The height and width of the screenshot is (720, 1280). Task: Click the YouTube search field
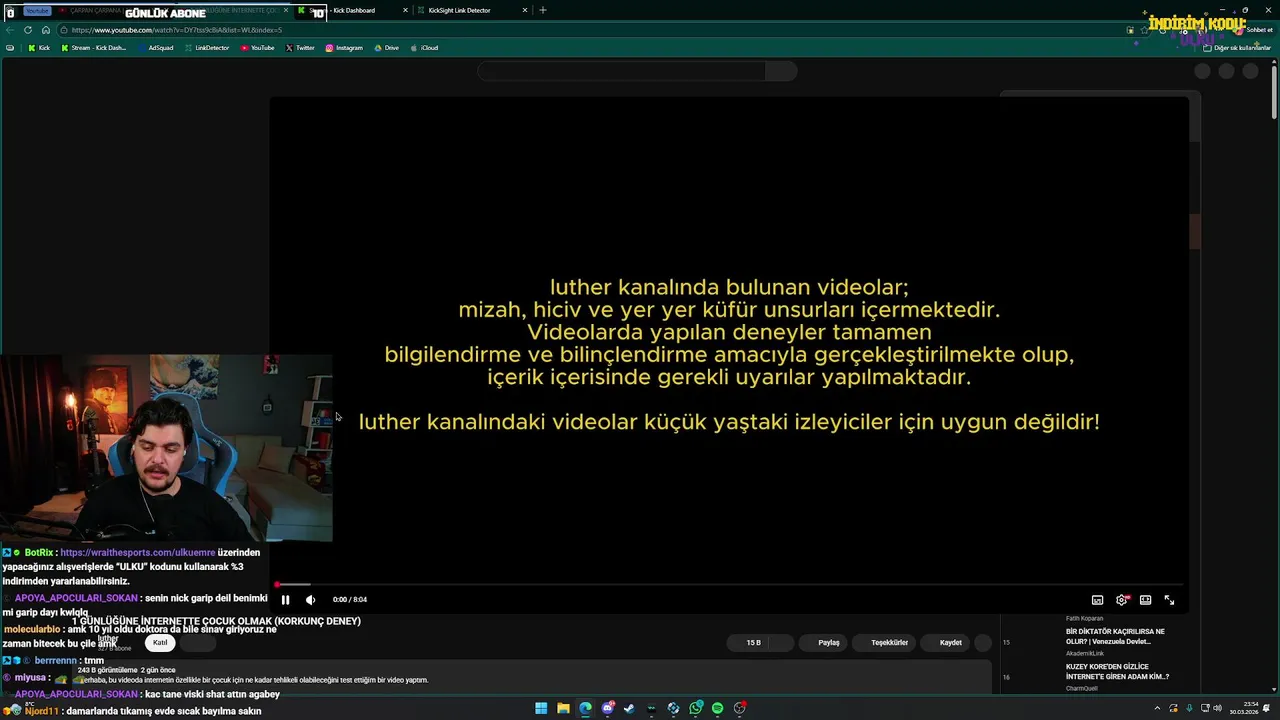click(x=622, y=71)
